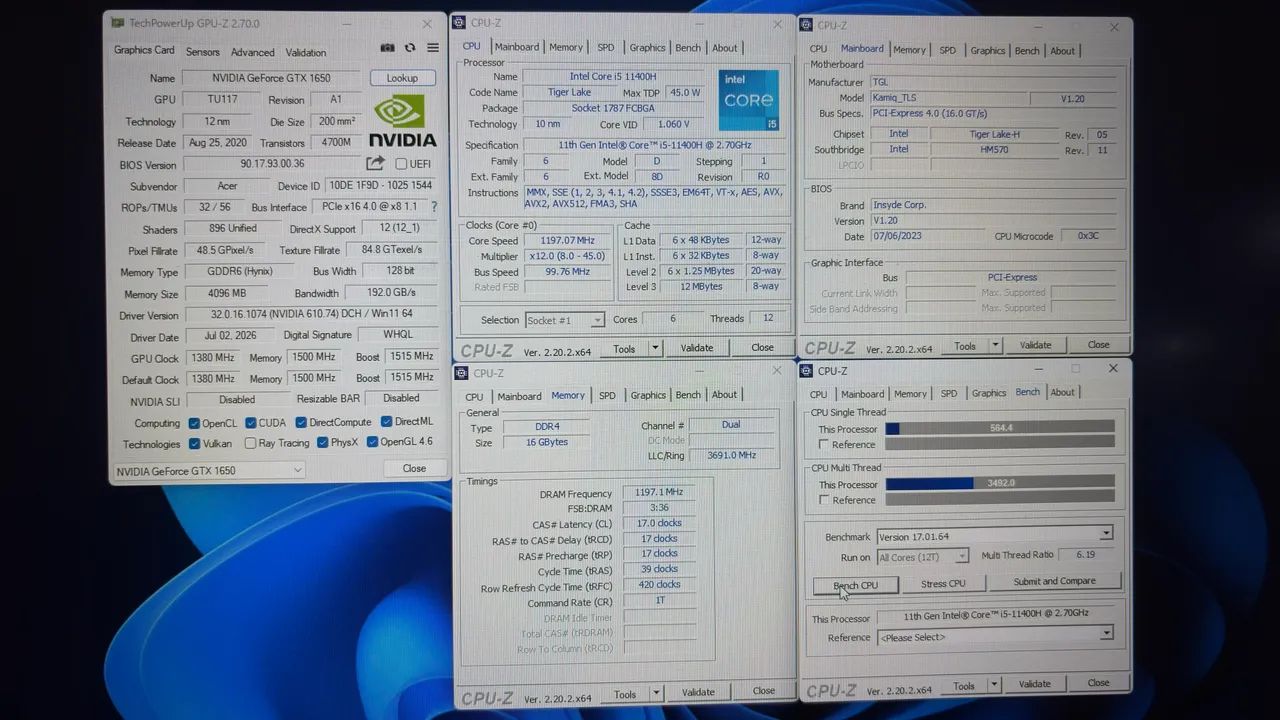Click the GPU name field GeForce GTX 1650

pyautogui.click(x=271, y=78)
